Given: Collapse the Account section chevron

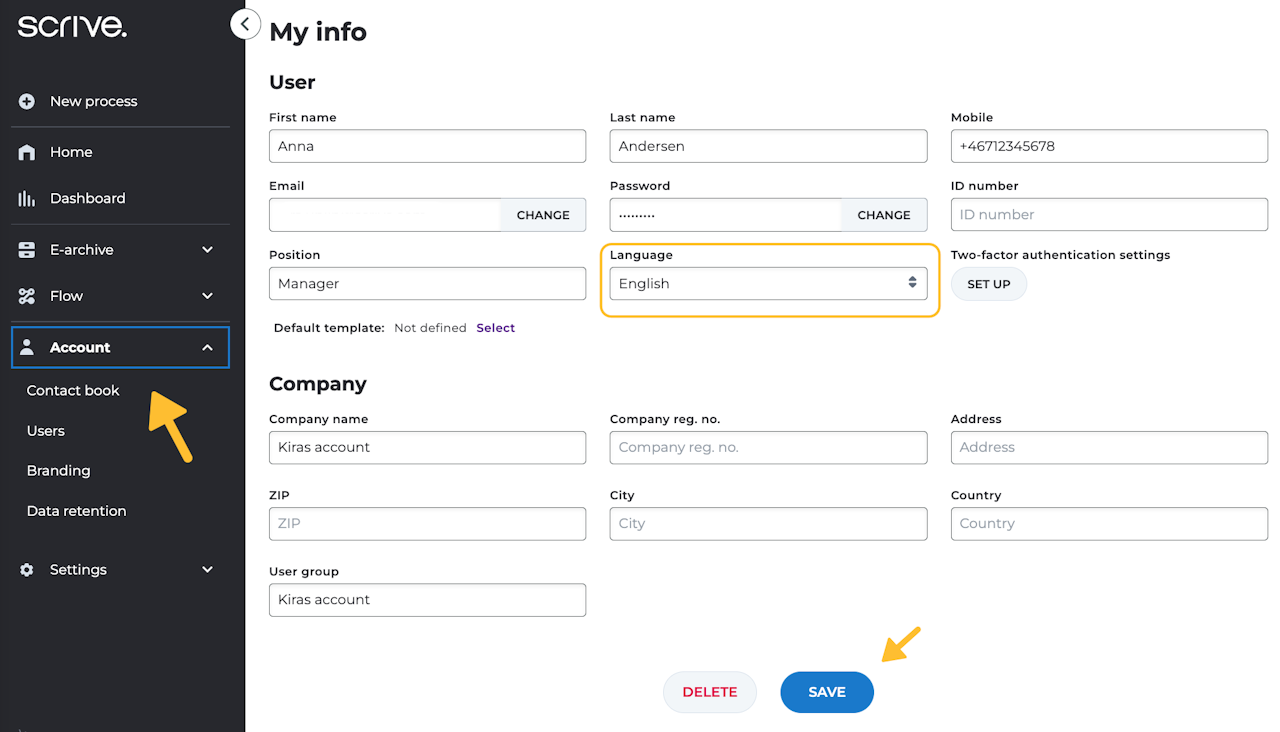Looking at the screenshot, I should pyautogui.click(x=207, y=347).
